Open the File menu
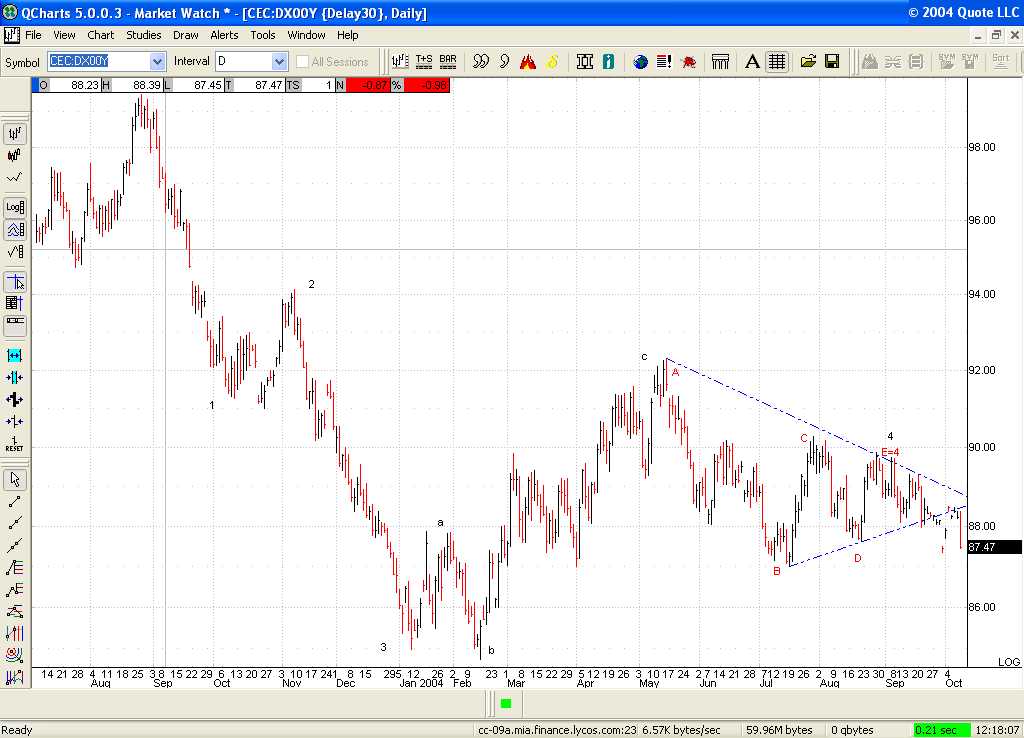This screenshot has height=738, width=1024. (x=33, y=35)
